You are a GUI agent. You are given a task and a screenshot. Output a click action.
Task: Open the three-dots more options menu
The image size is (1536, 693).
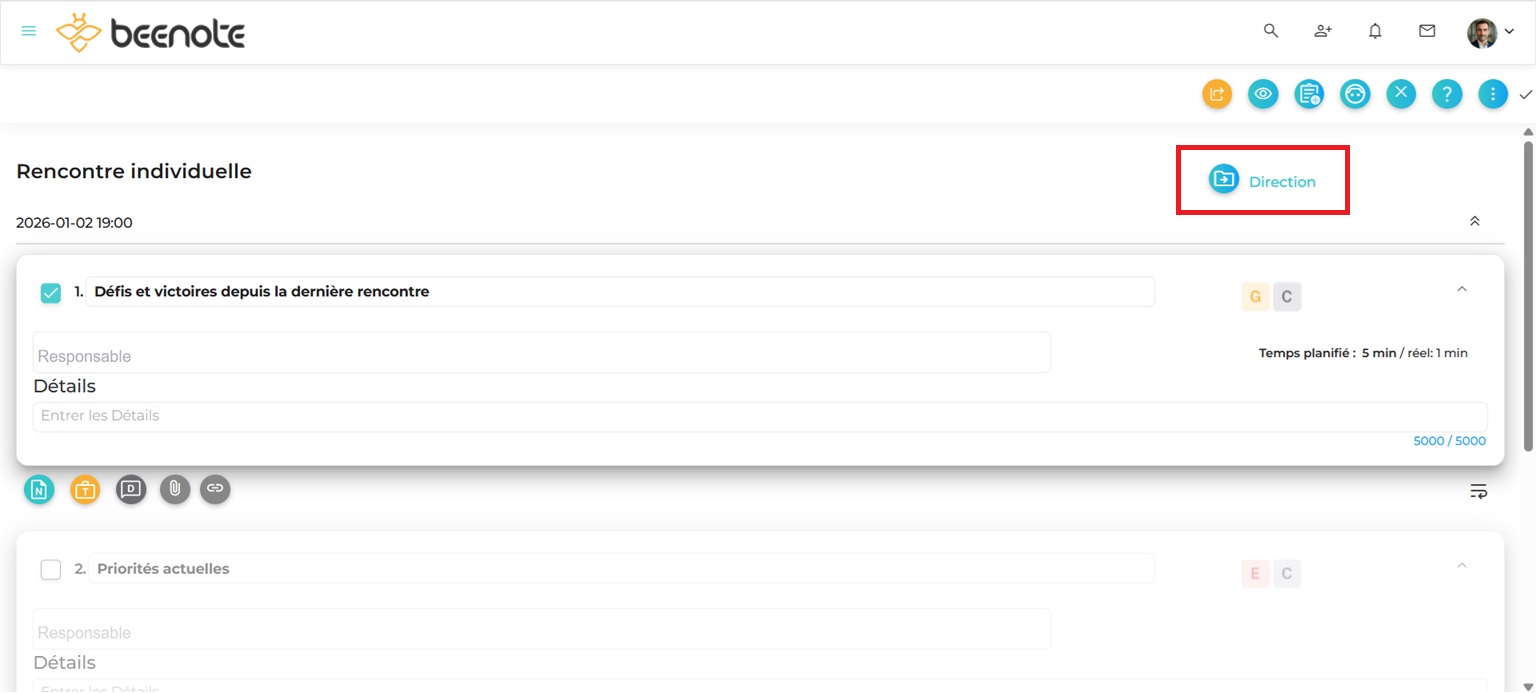(1493, 94)
